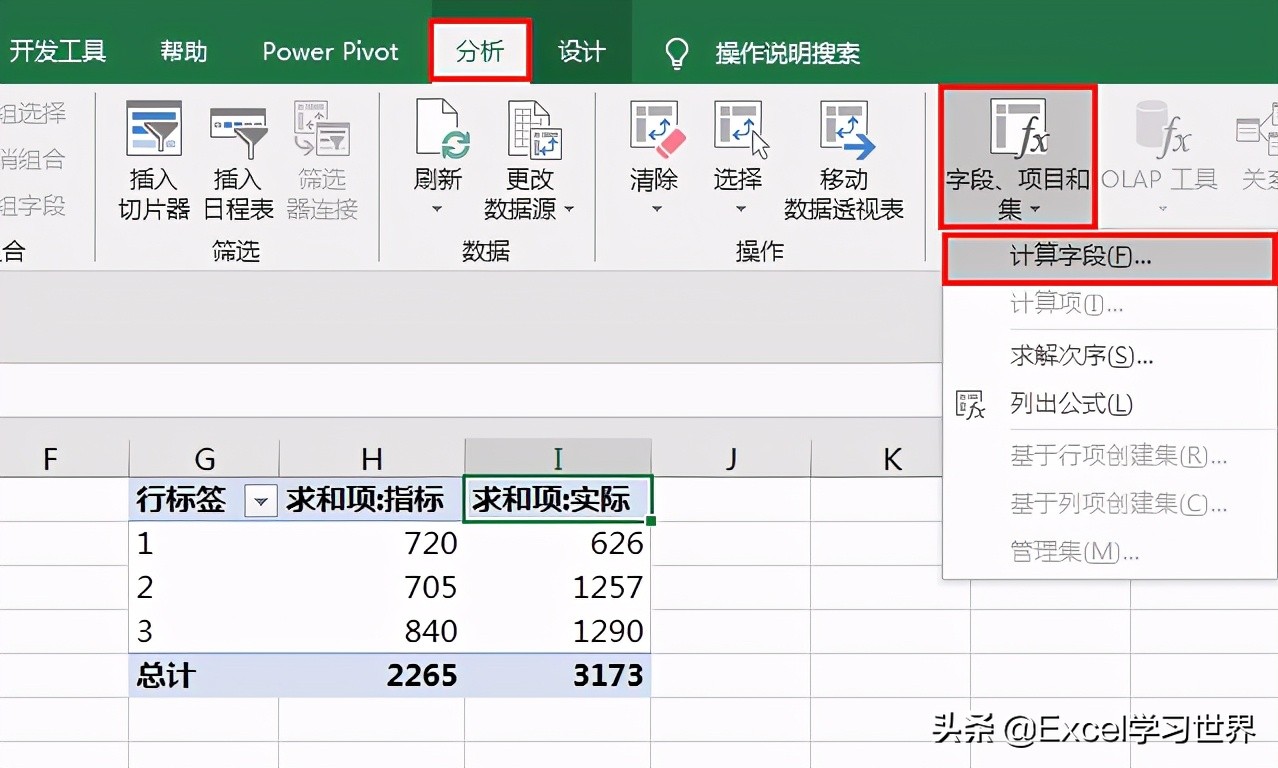
Task: Choose 求解次序(S)... from the menu
Action: (1110, 355)
